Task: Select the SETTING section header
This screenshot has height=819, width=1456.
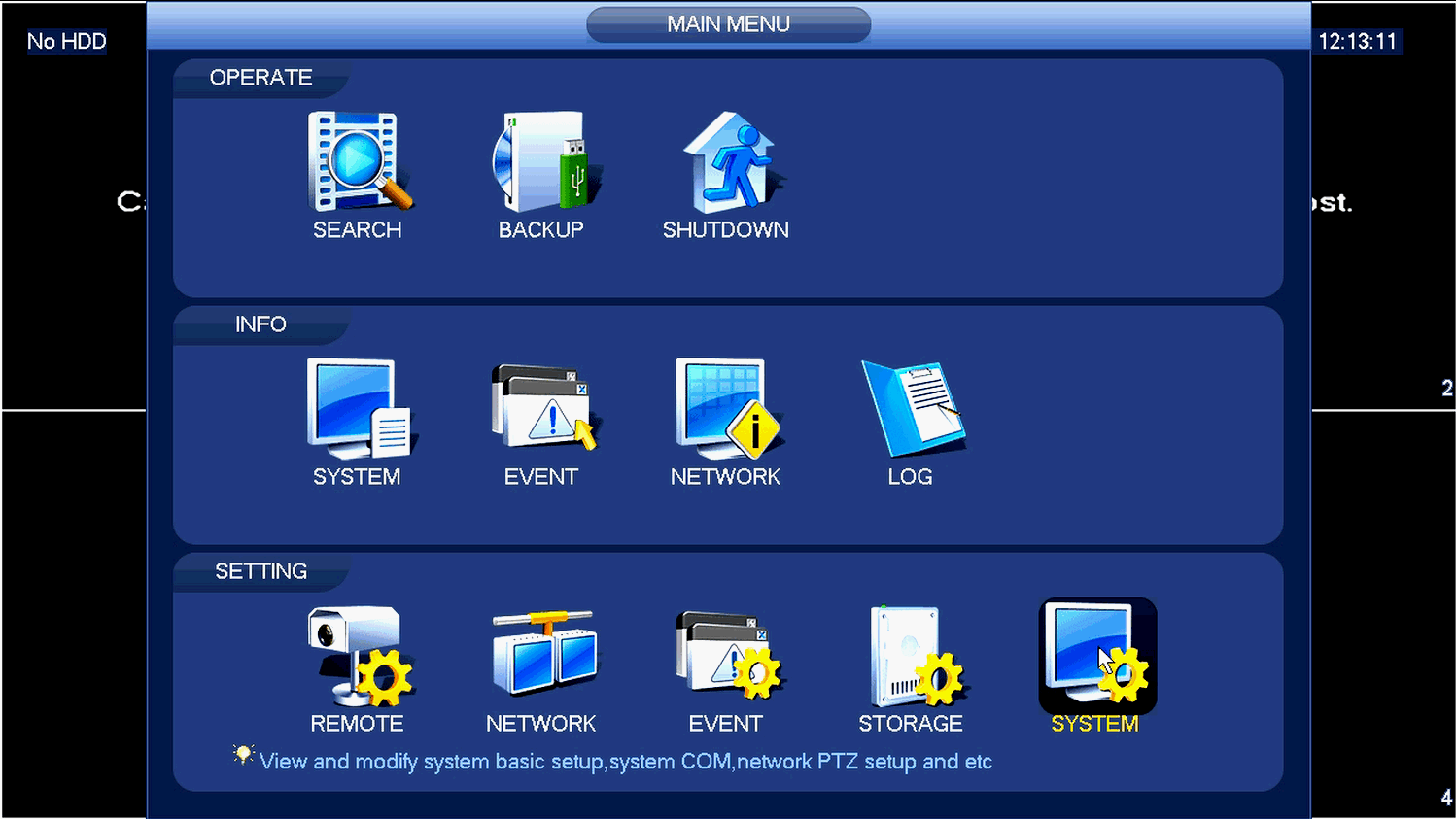Action: (x=260, y=571)
